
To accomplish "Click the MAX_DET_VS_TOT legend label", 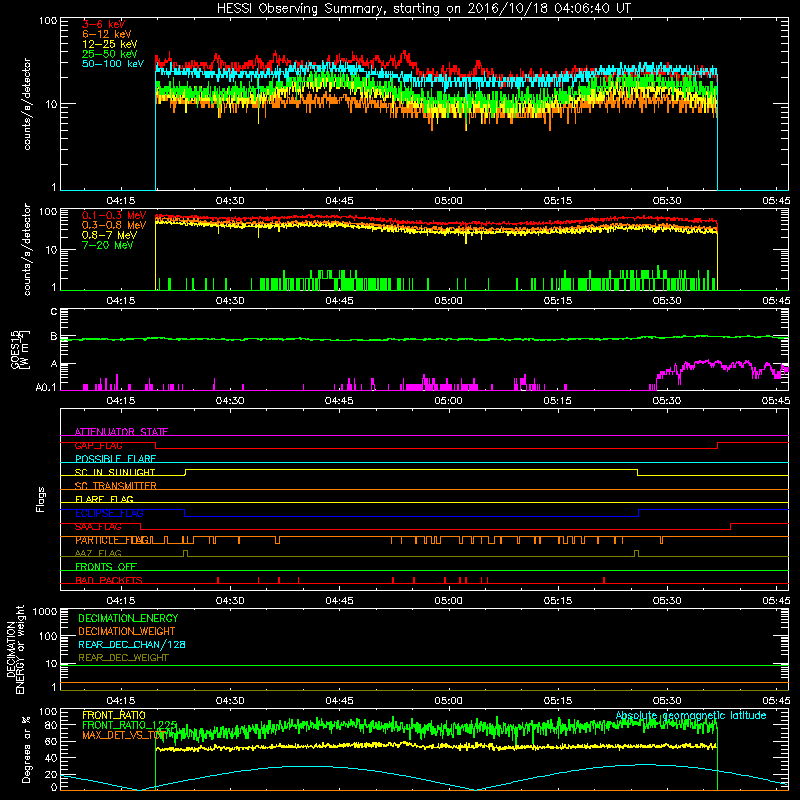I will pyautogui.click(x=124, y=735).
